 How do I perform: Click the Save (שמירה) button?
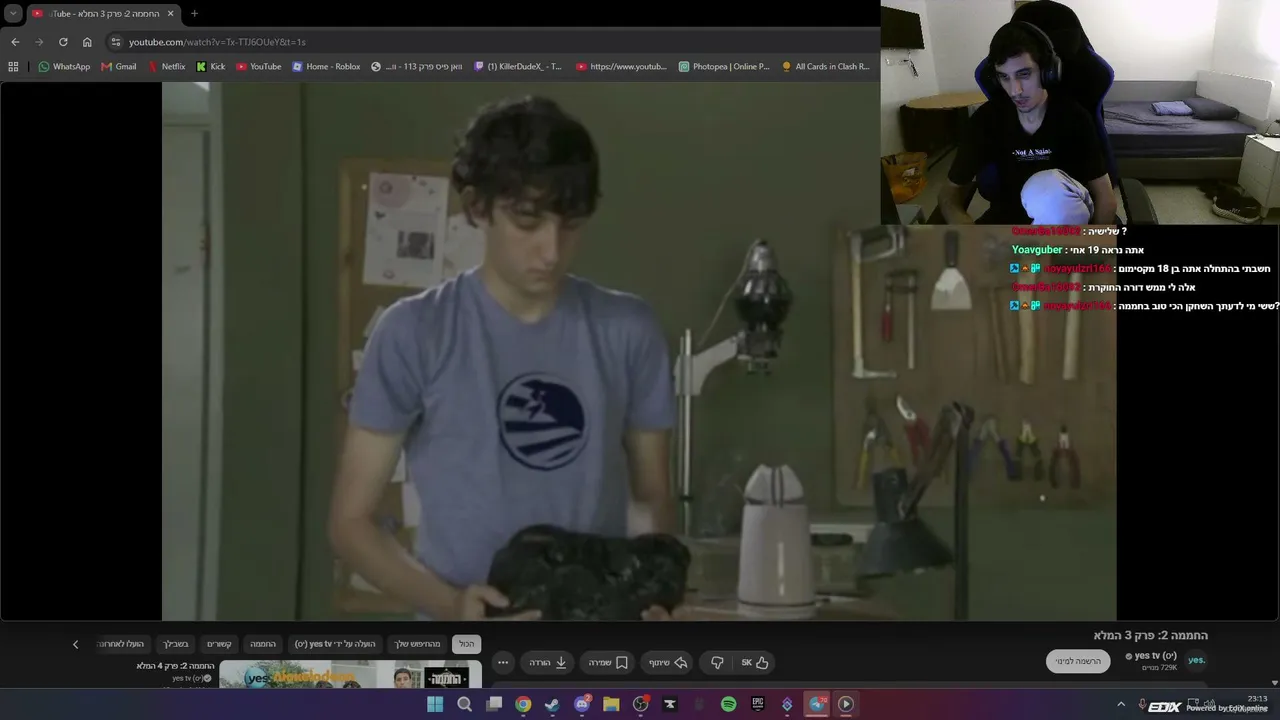click(608, 662)
